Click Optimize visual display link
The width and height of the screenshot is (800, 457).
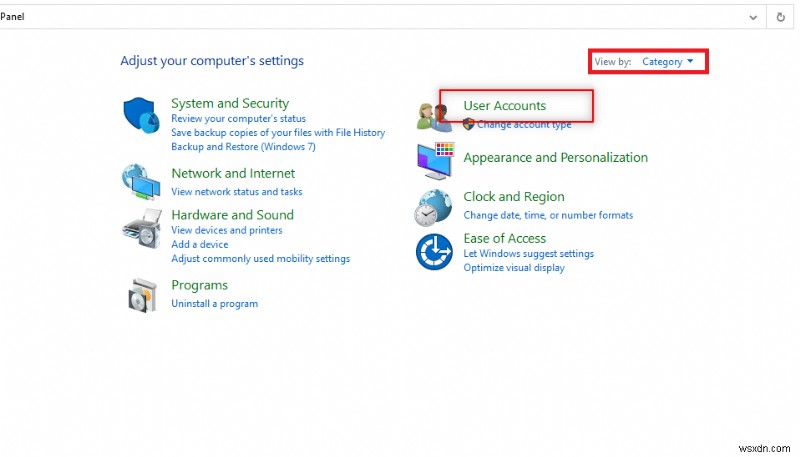tap(514, 268)
